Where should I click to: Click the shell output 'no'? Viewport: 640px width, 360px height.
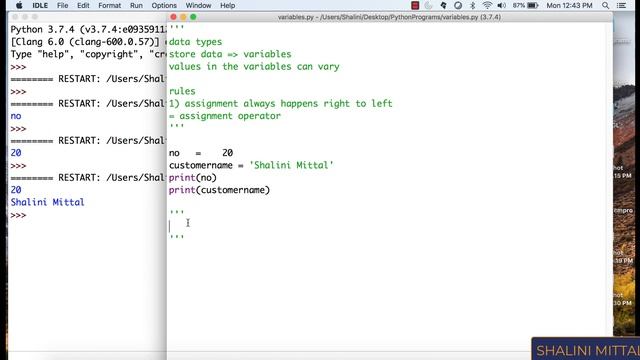(x=16, y=116)
